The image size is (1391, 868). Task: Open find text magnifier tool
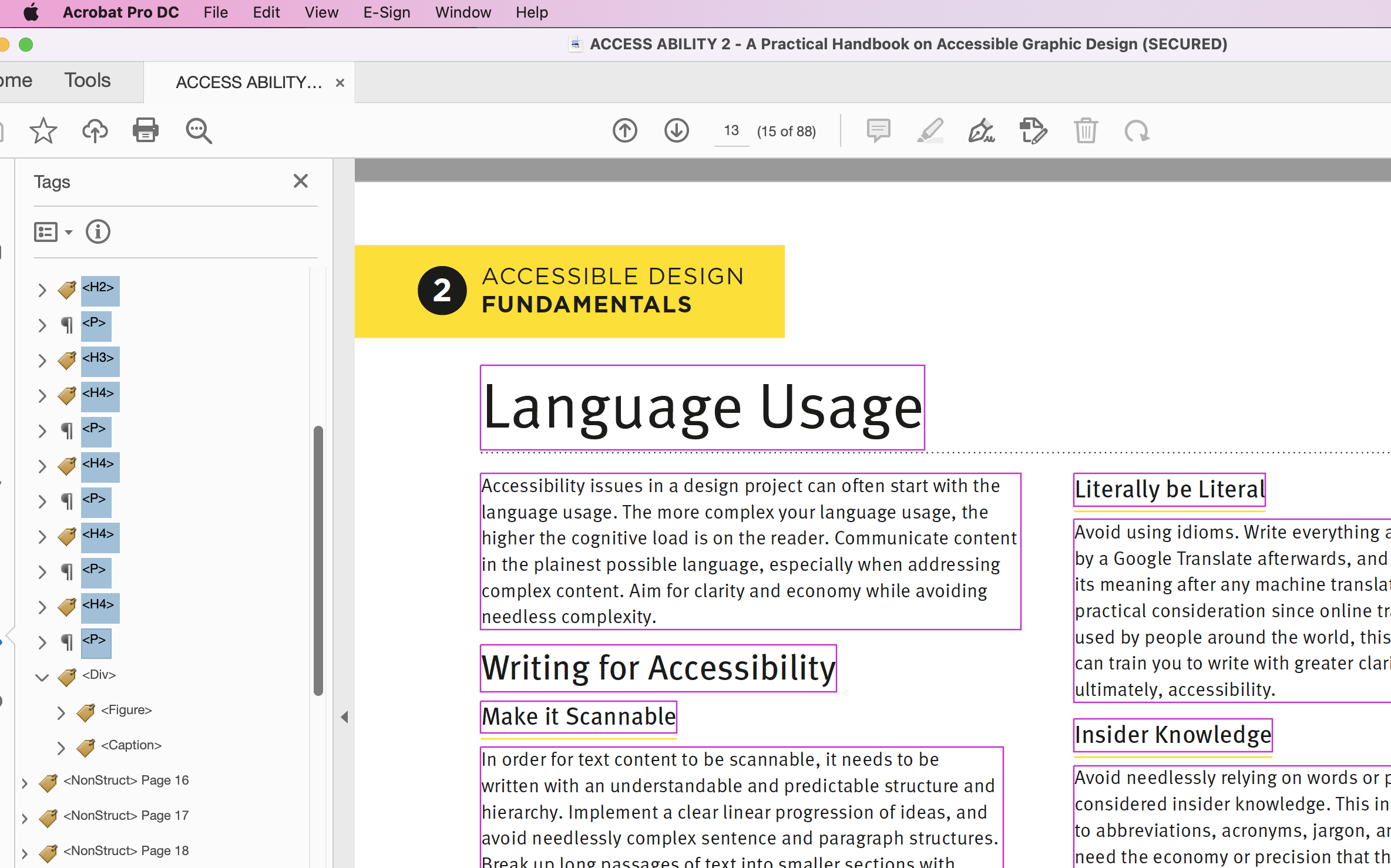(x=199, y=130)
